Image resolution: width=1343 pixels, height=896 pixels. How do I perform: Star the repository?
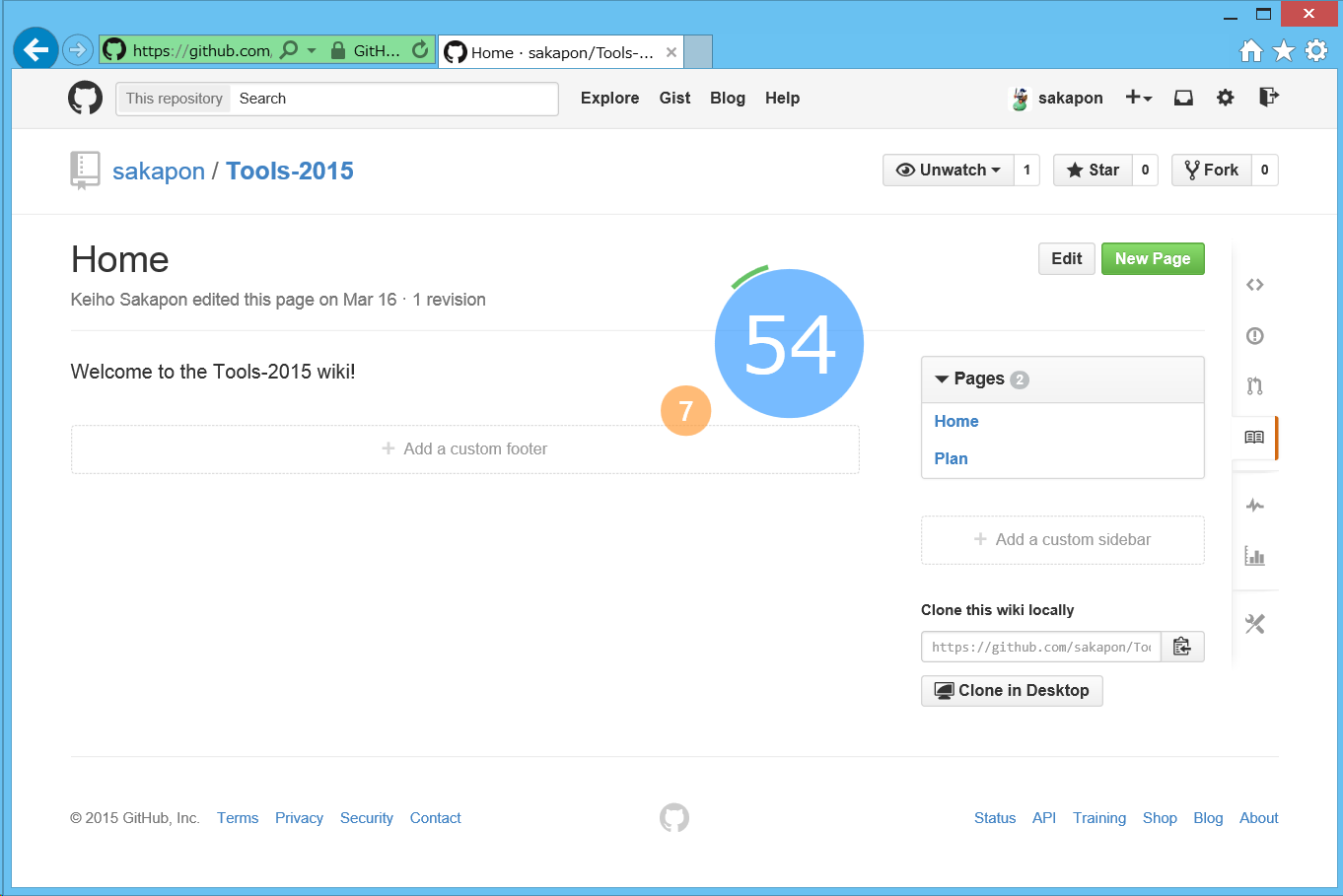point(1093,170)
